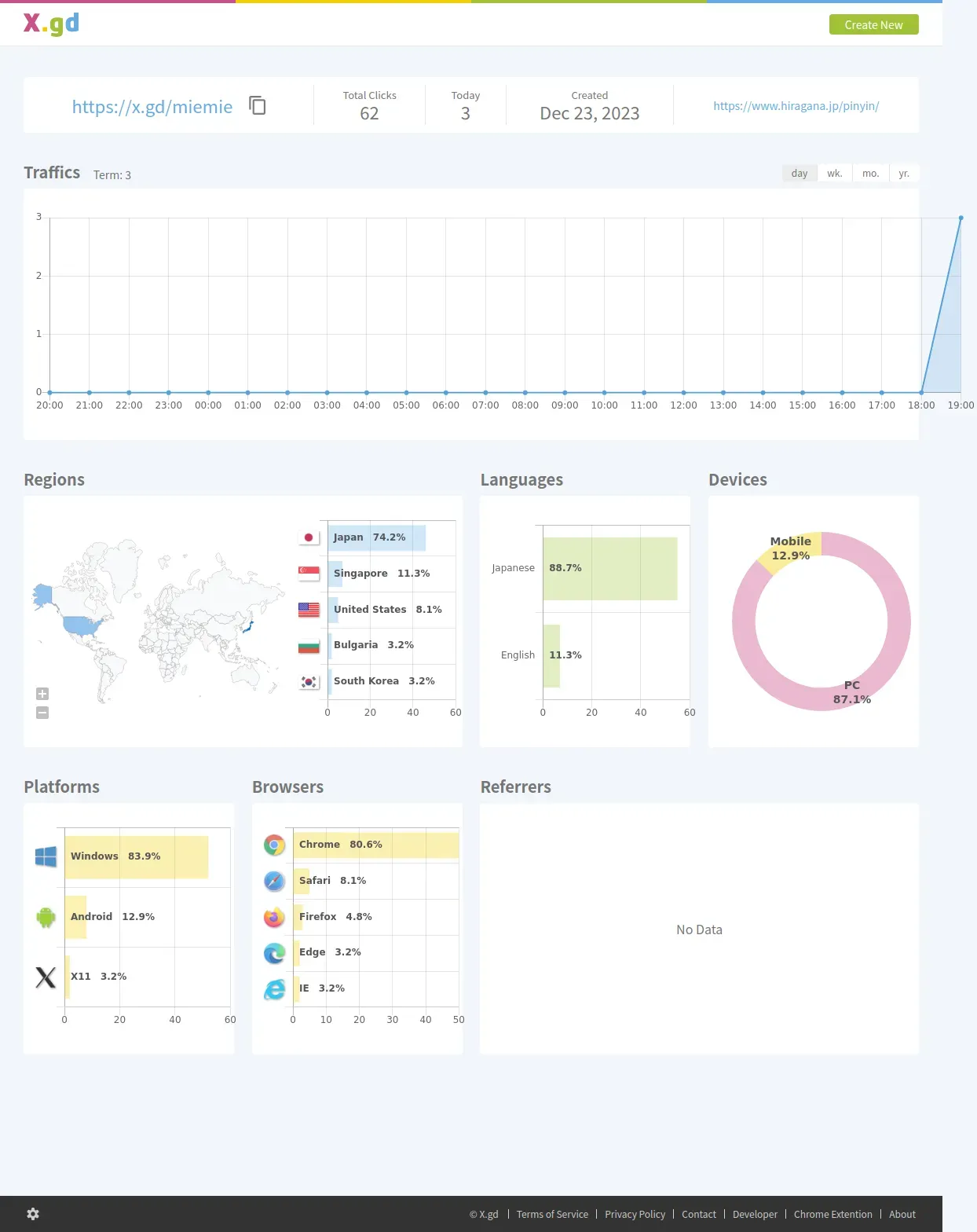
Task: Click the Firefox browser icon
Action: click(274, 917)
